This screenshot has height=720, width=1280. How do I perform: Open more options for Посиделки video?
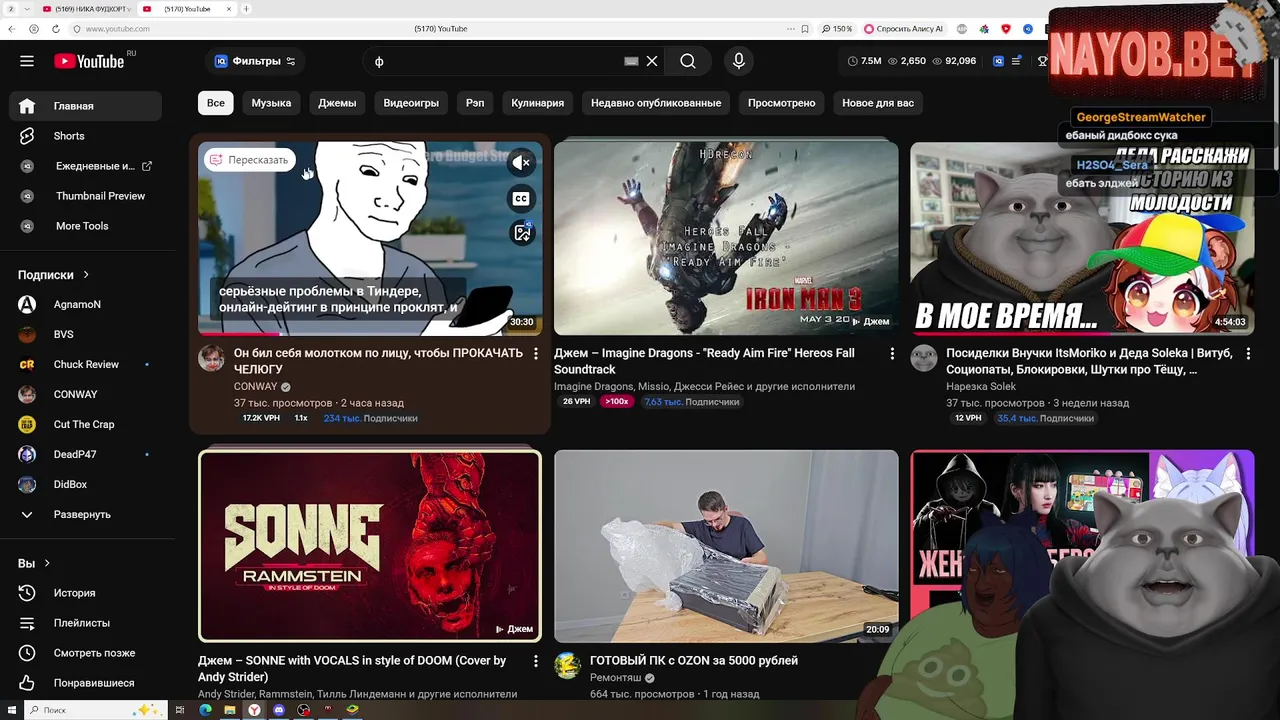[1248, 354]
